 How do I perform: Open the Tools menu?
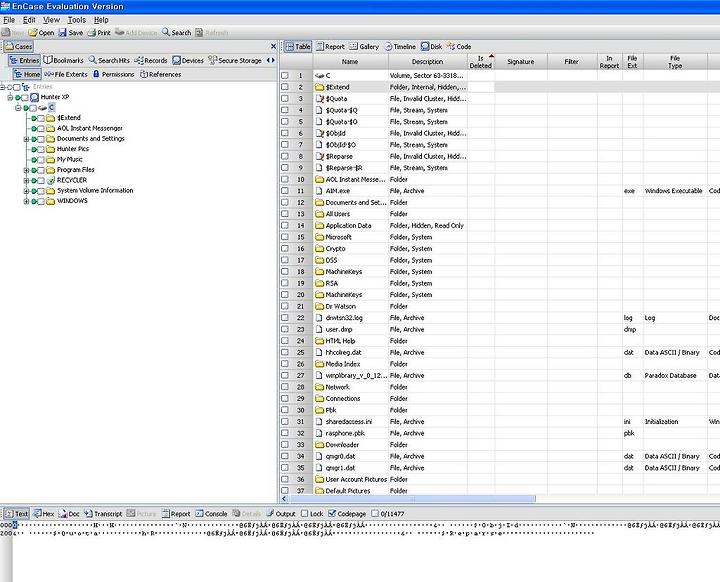77,20
